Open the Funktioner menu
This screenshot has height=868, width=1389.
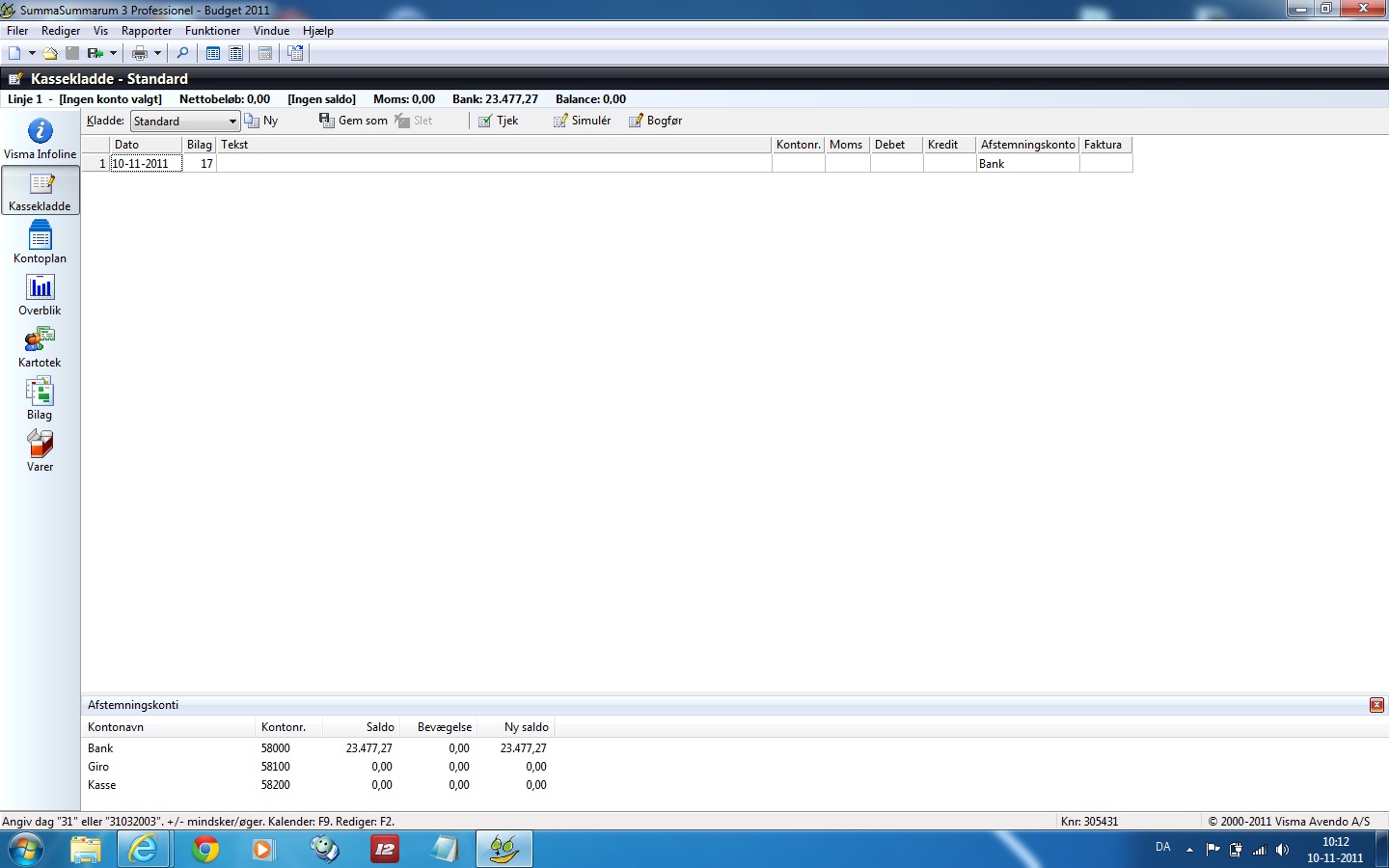click(x=212, y=31)
